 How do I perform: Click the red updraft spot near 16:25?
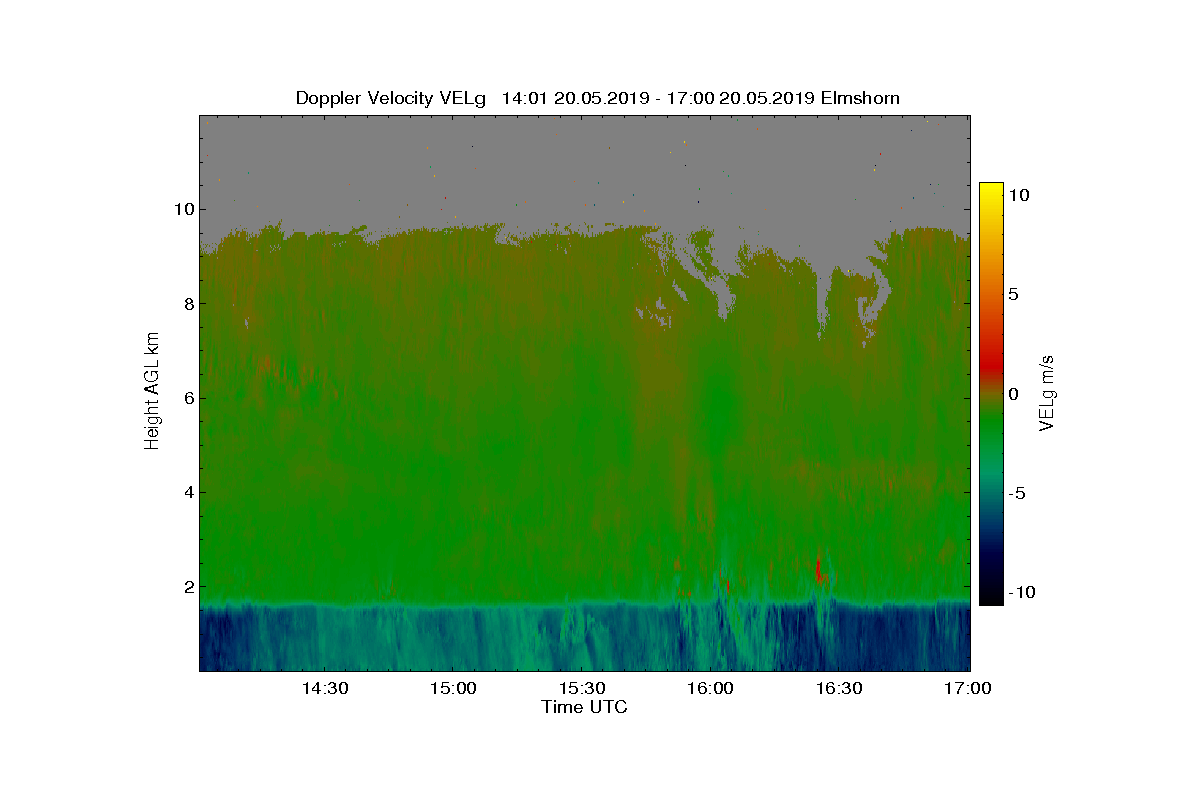point(818,570)
